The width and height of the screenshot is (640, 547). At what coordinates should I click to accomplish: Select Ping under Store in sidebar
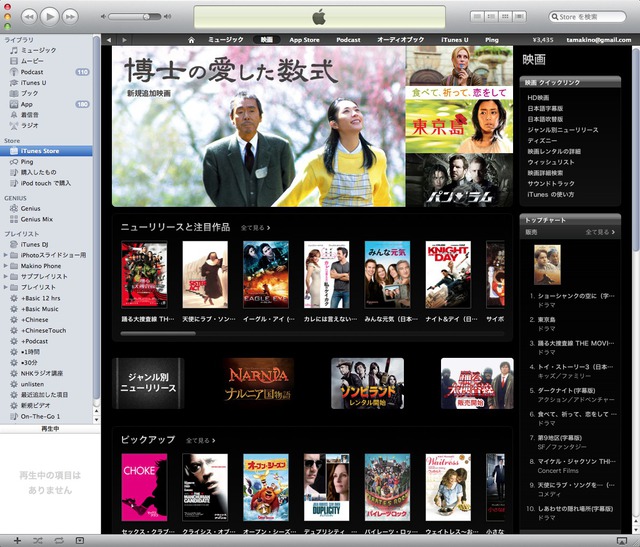click(x=46, y=162)
